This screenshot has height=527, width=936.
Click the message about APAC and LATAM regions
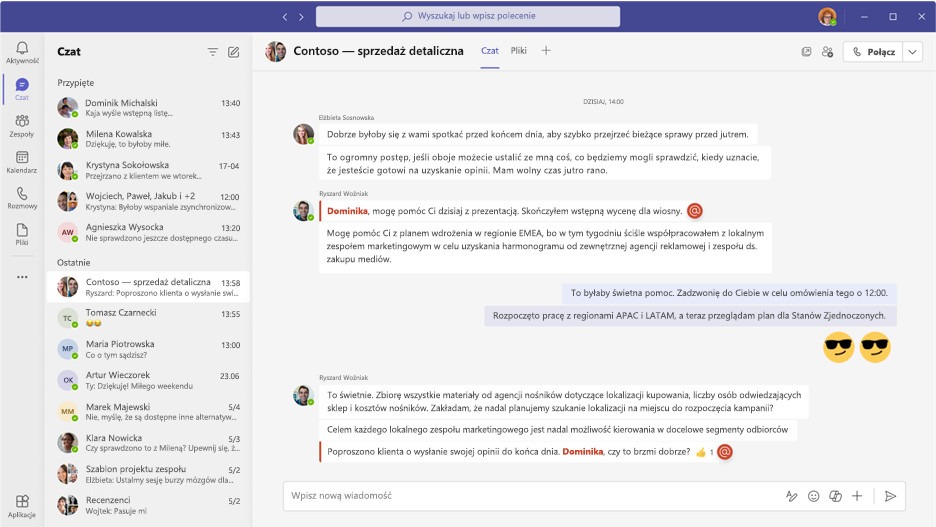690,316
